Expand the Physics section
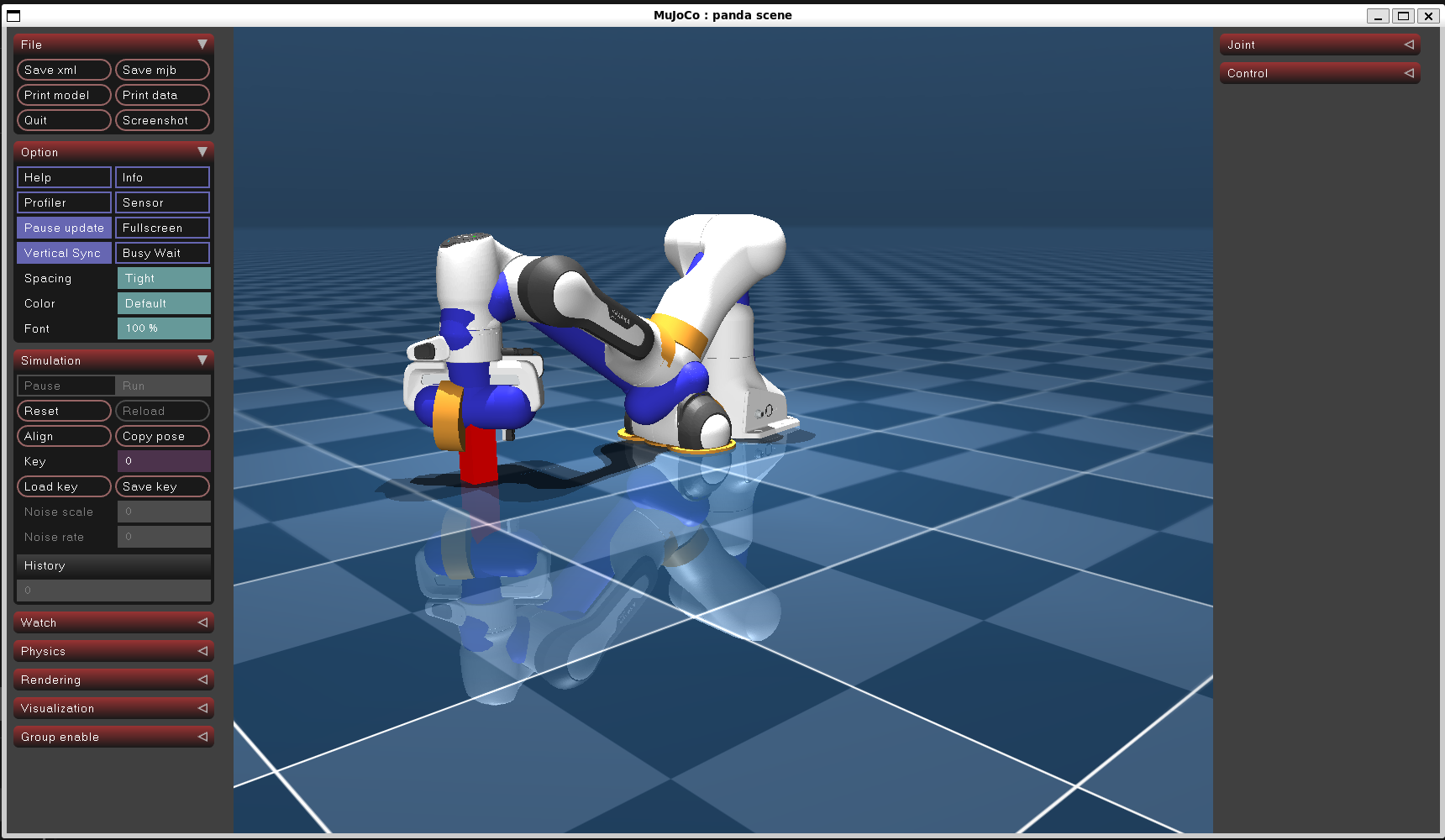Viewport: 1445px width, 840px height. pos(113,651)
